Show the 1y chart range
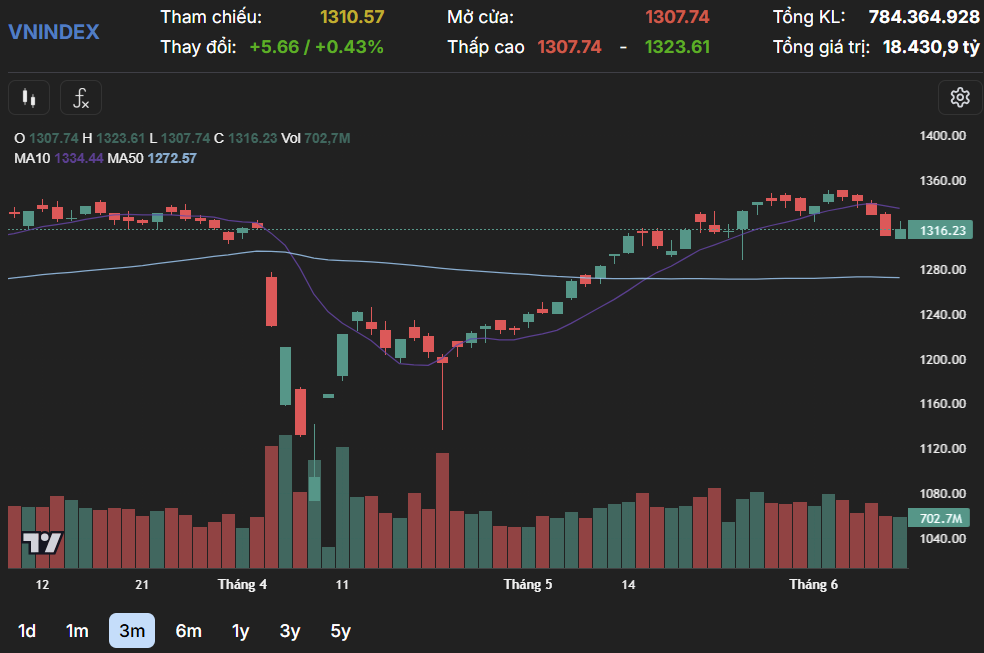Screen dimensions: 984x653 pyautogui.click(x=240, y=631)
